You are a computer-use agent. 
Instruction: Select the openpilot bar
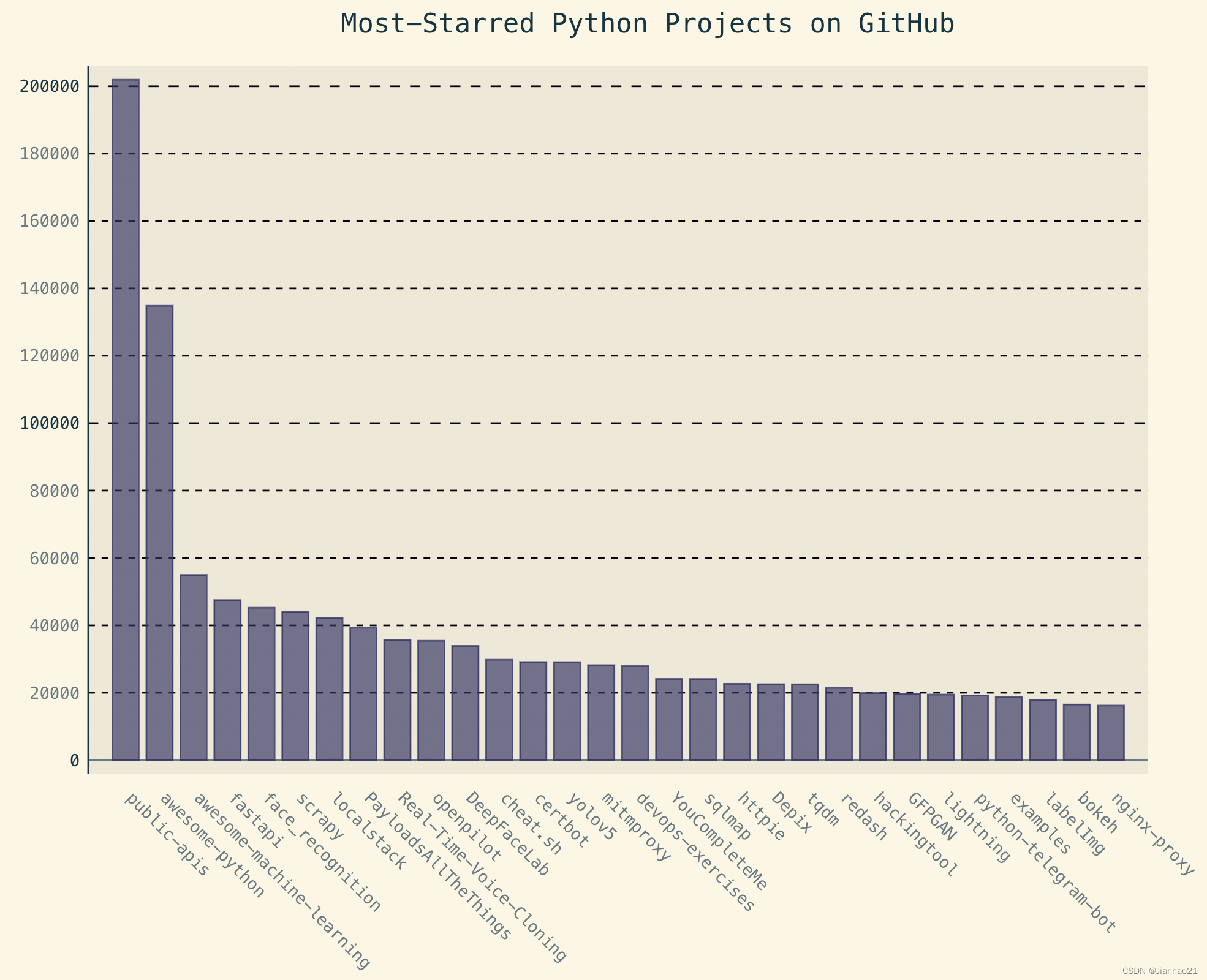(431, 700)
